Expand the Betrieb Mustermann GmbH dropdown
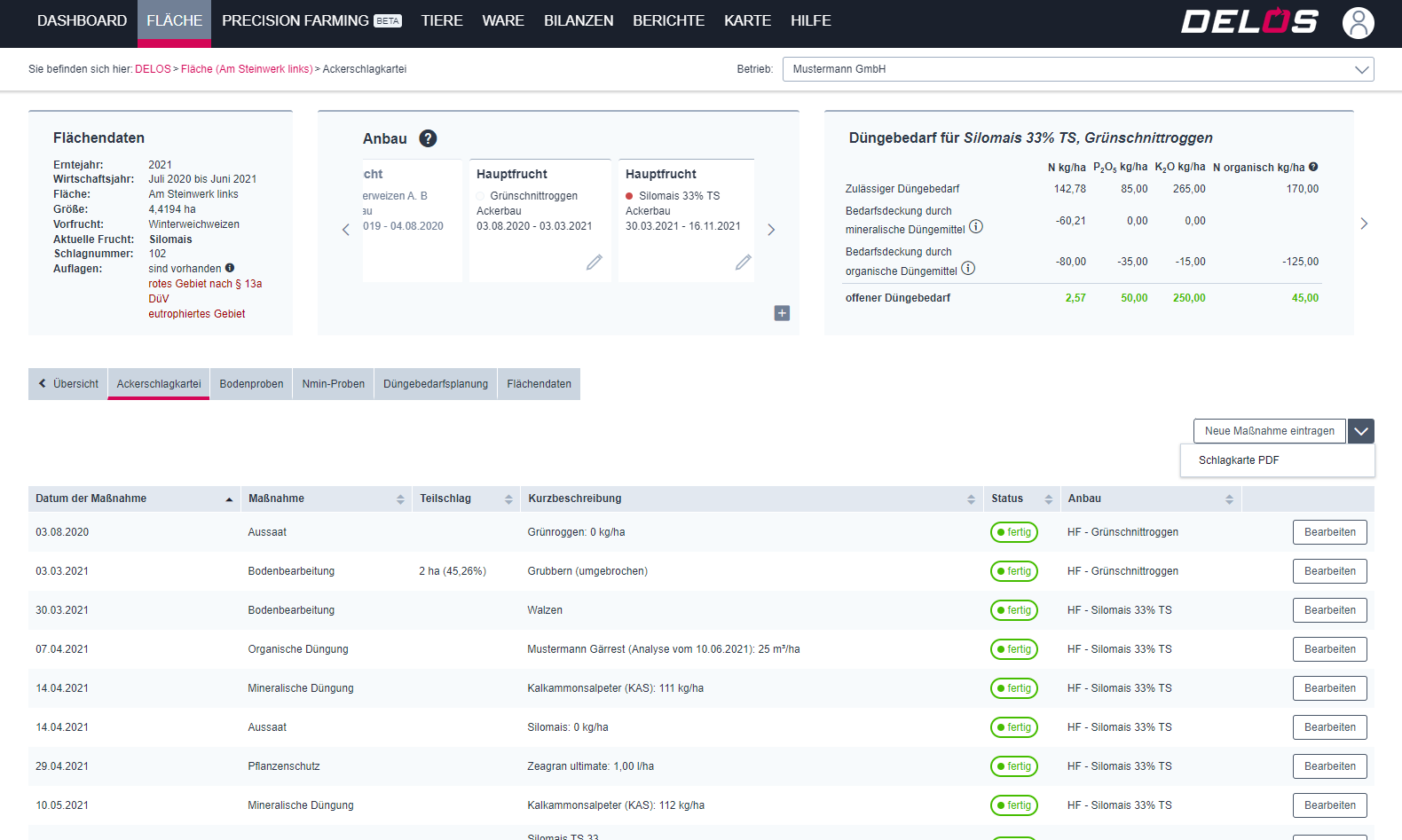This screenshot has width=1402, height=840. tap(1078, 69)
